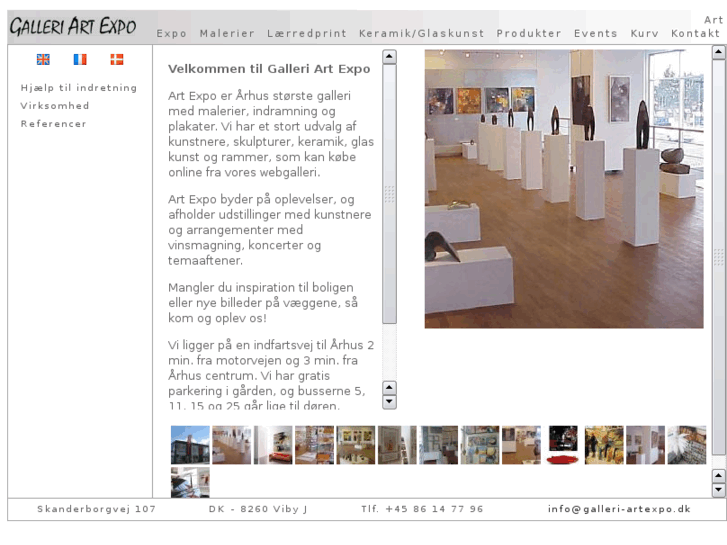Open the Keramik/Glaskunst menu item

click(x=421, y=33)
